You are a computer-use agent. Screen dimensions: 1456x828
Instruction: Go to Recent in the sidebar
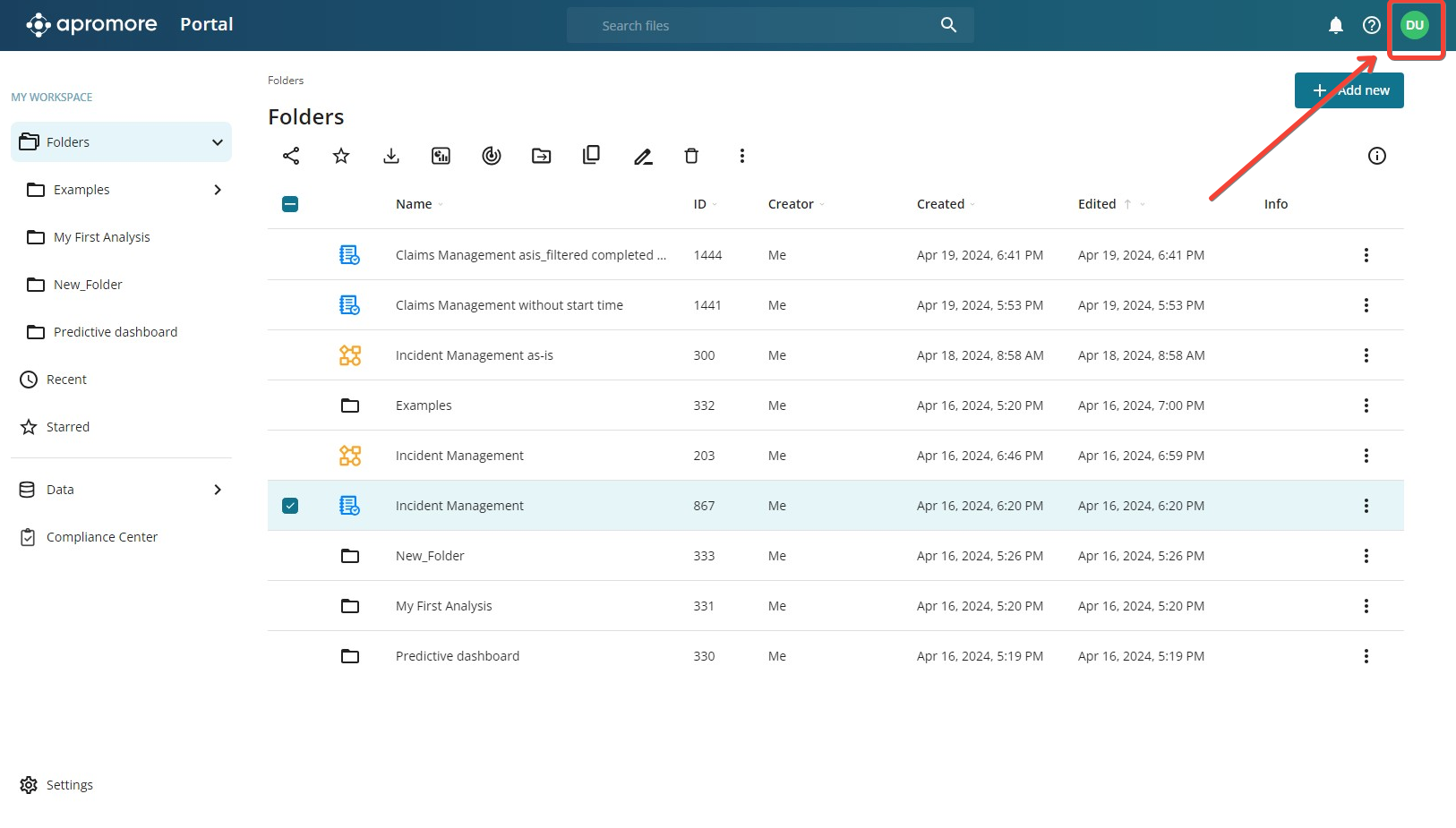coord(66,380)
